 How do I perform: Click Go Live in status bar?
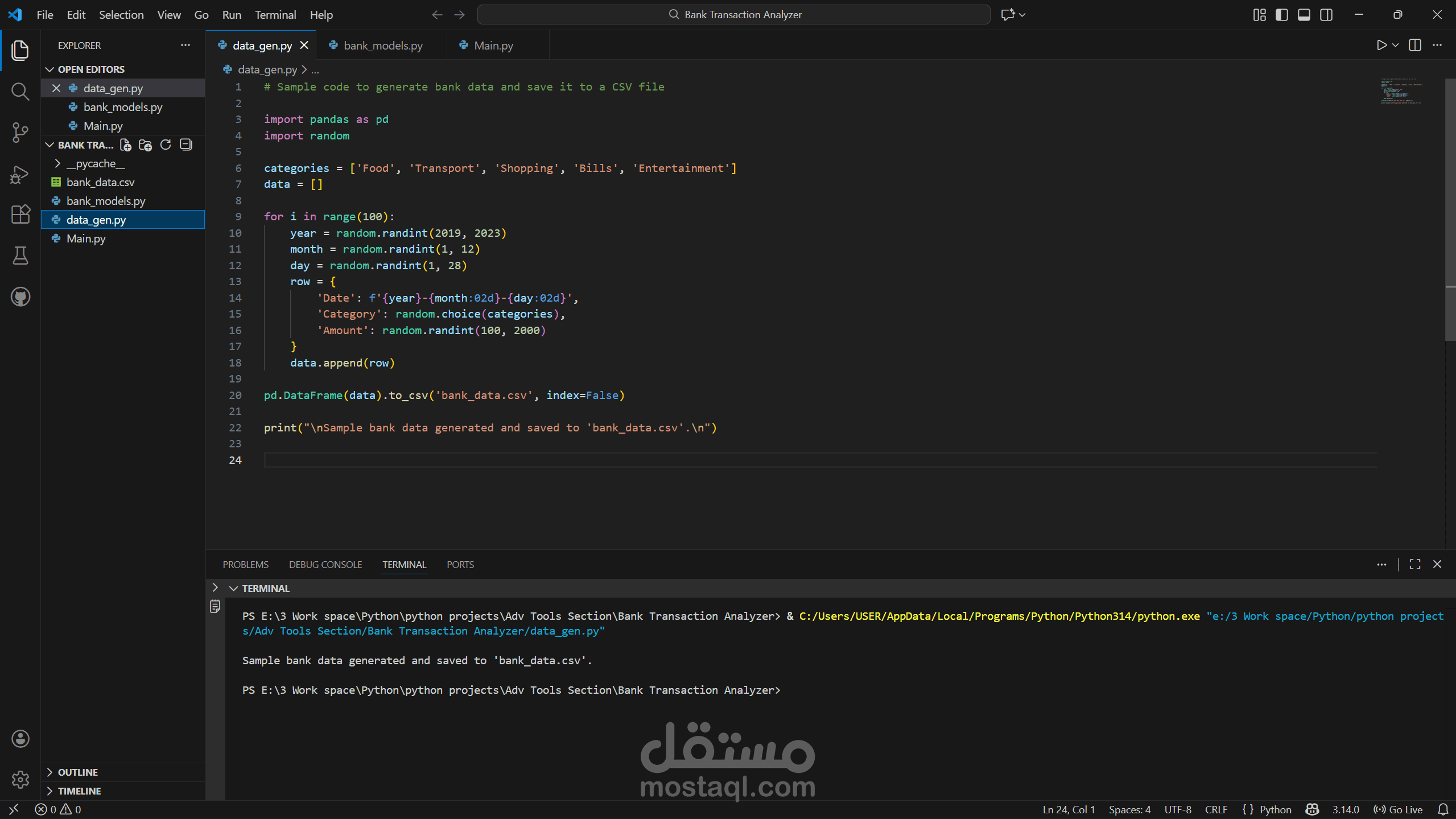tap(1398, 809)
